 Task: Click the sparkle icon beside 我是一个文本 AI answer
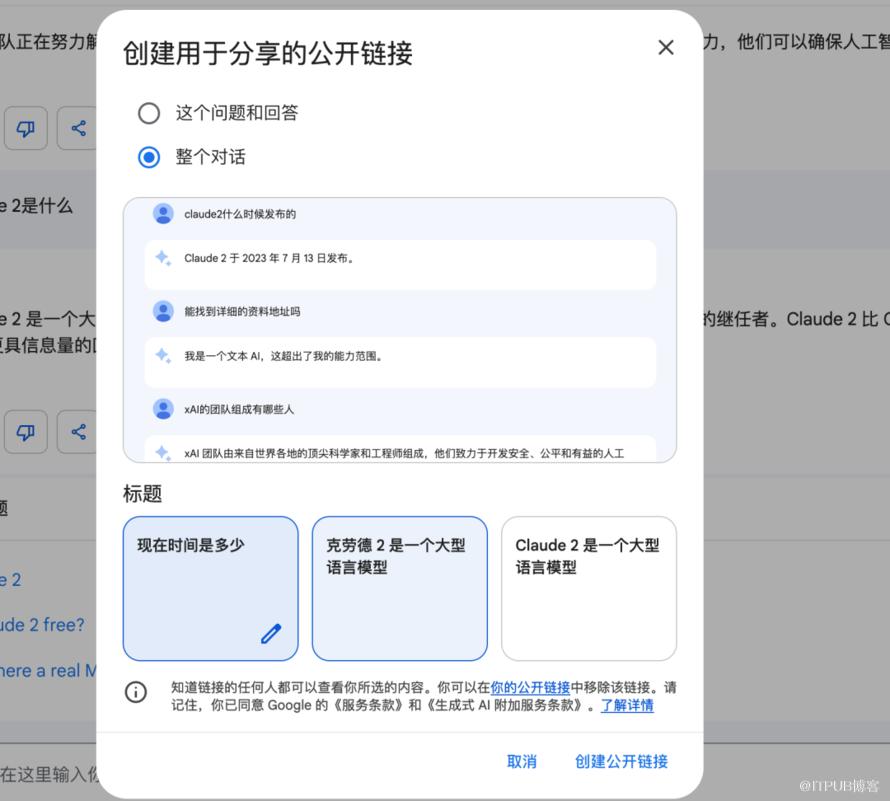point(163,356)
